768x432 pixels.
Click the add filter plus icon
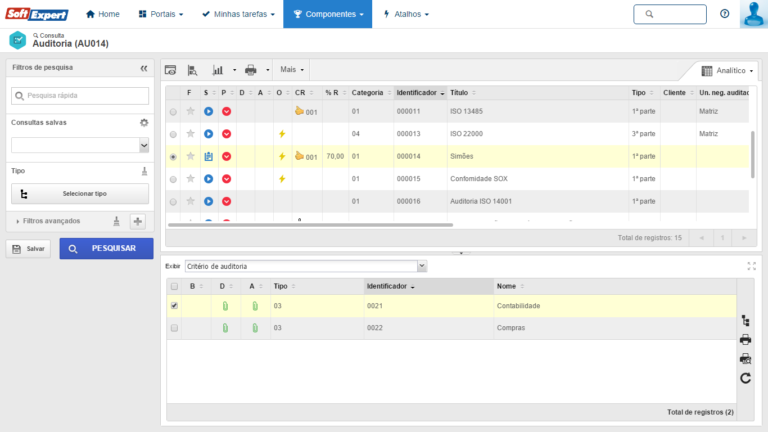coord(139,221)
